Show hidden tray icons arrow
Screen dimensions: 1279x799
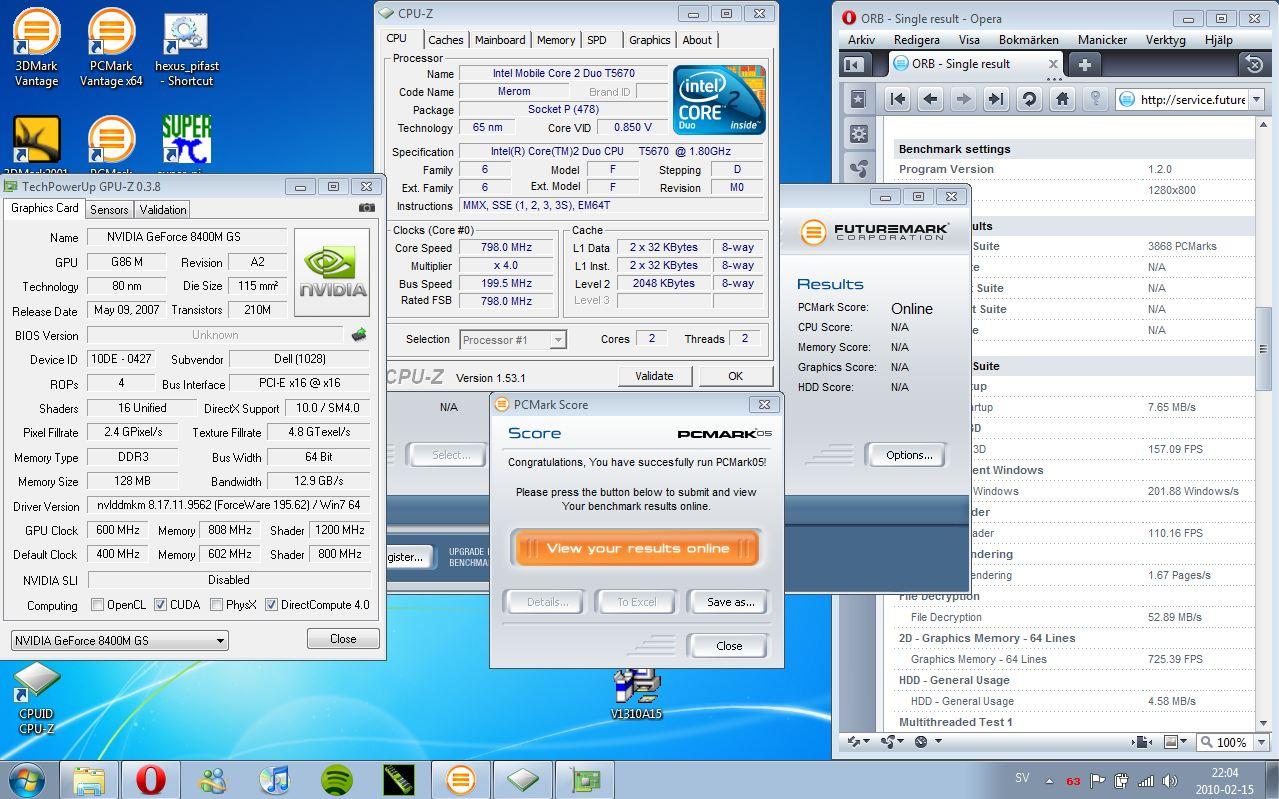(x=1049, y=781)
